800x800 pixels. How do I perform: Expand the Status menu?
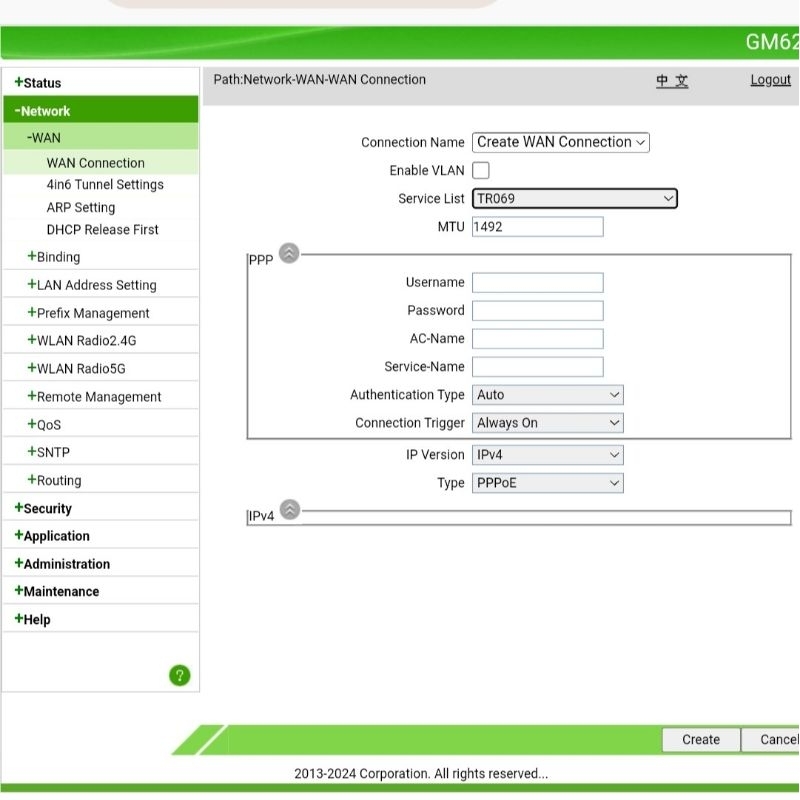coord(38,83)
